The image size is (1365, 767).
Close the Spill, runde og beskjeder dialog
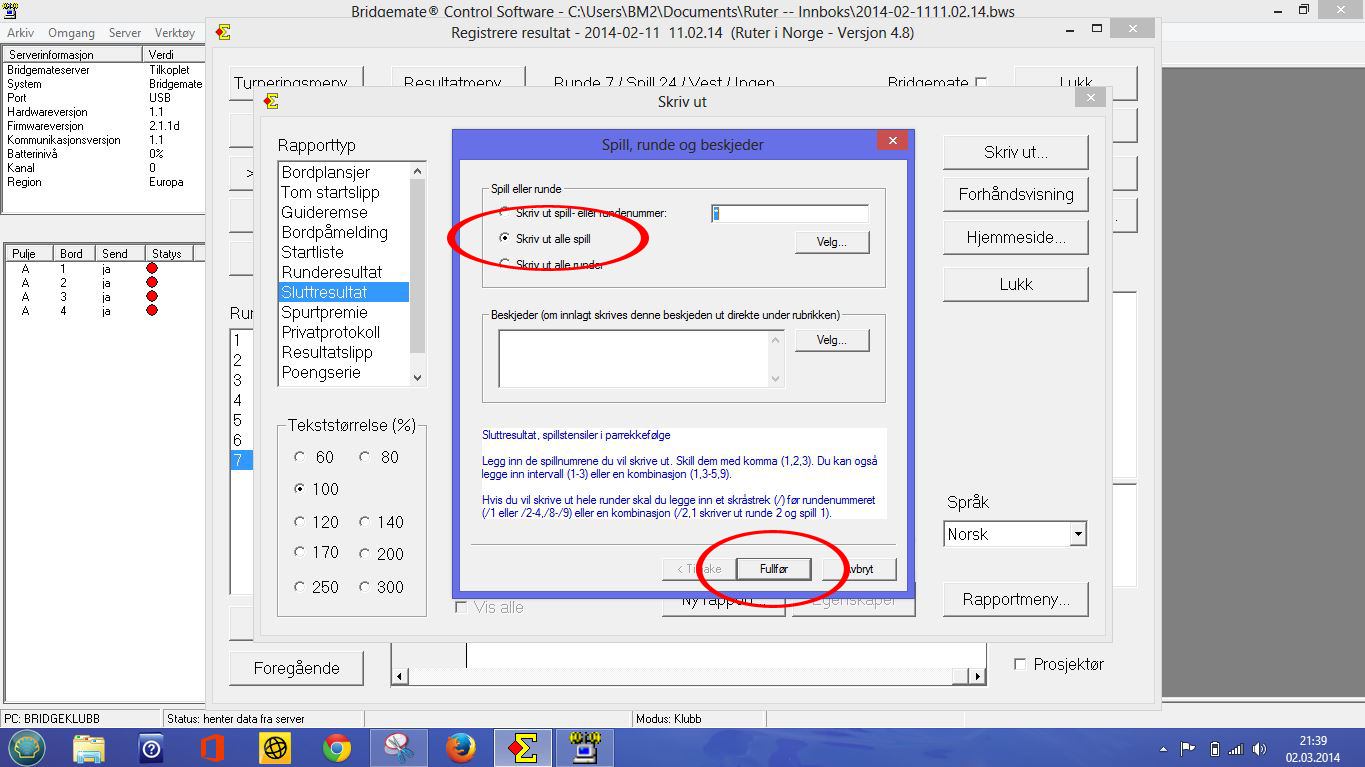coord(892,141)
